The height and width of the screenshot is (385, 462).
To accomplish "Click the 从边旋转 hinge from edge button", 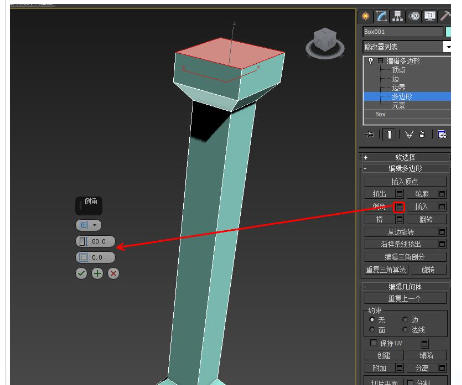I will pyautogui.click(x=401, y=232).
